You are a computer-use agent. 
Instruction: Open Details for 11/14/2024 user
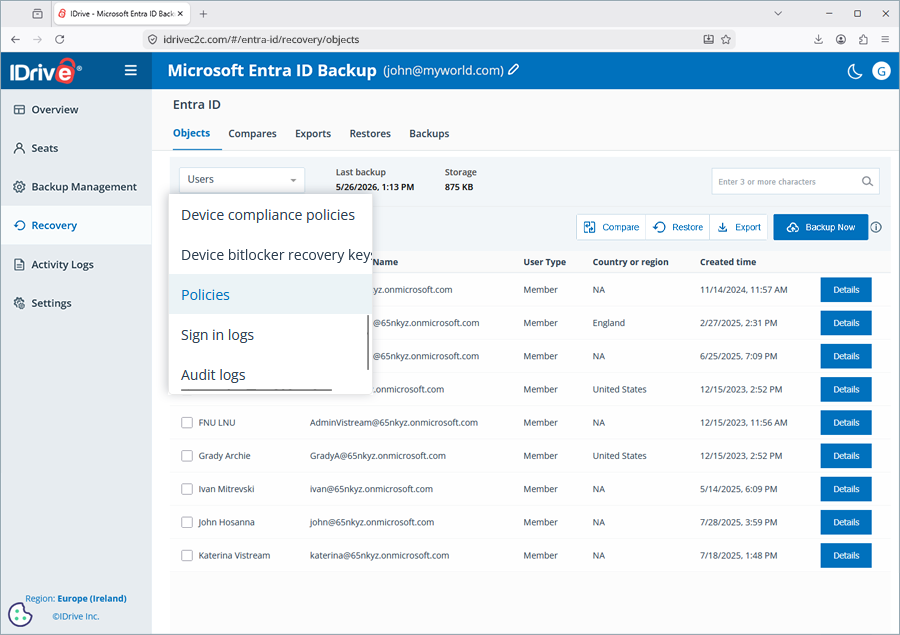point(846,290)
